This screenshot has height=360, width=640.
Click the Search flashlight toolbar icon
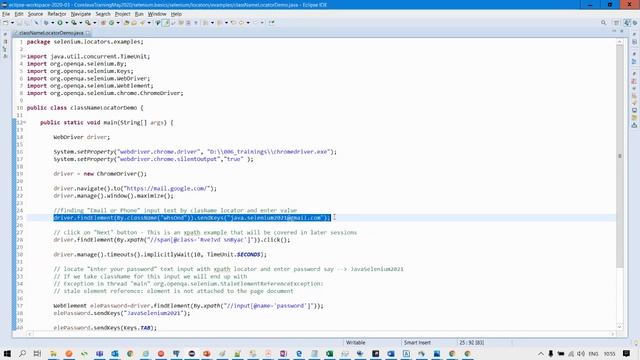tap(142, 22)
